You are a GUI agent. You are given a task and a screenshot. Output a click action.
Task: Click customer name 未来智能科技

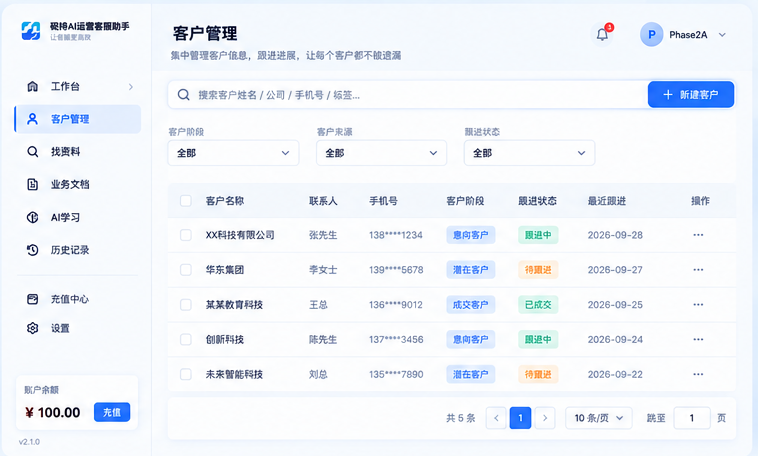pos(234,374)
